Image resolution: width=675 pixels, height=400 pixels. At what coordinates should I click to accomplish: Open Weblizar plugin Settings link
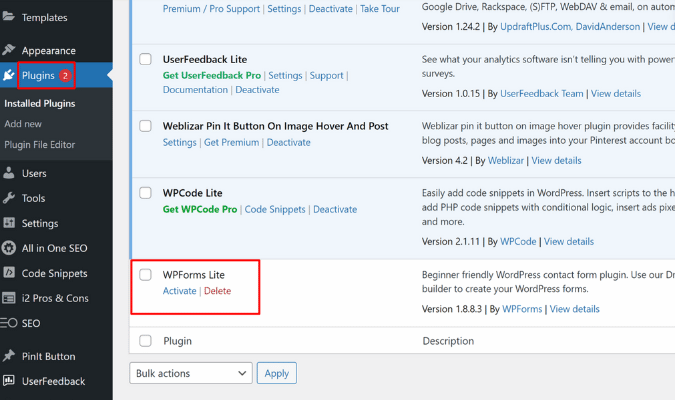click(x=180, y=143)
